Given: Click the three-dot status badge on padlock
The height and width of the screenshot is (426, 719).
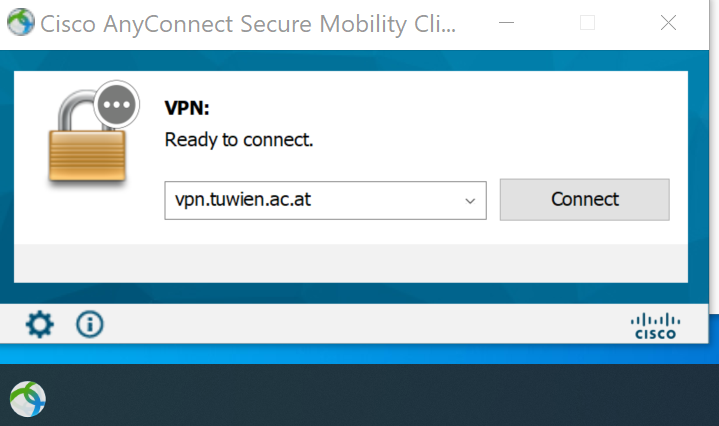Looking at the screenshot, I should [x=116, y=105].
